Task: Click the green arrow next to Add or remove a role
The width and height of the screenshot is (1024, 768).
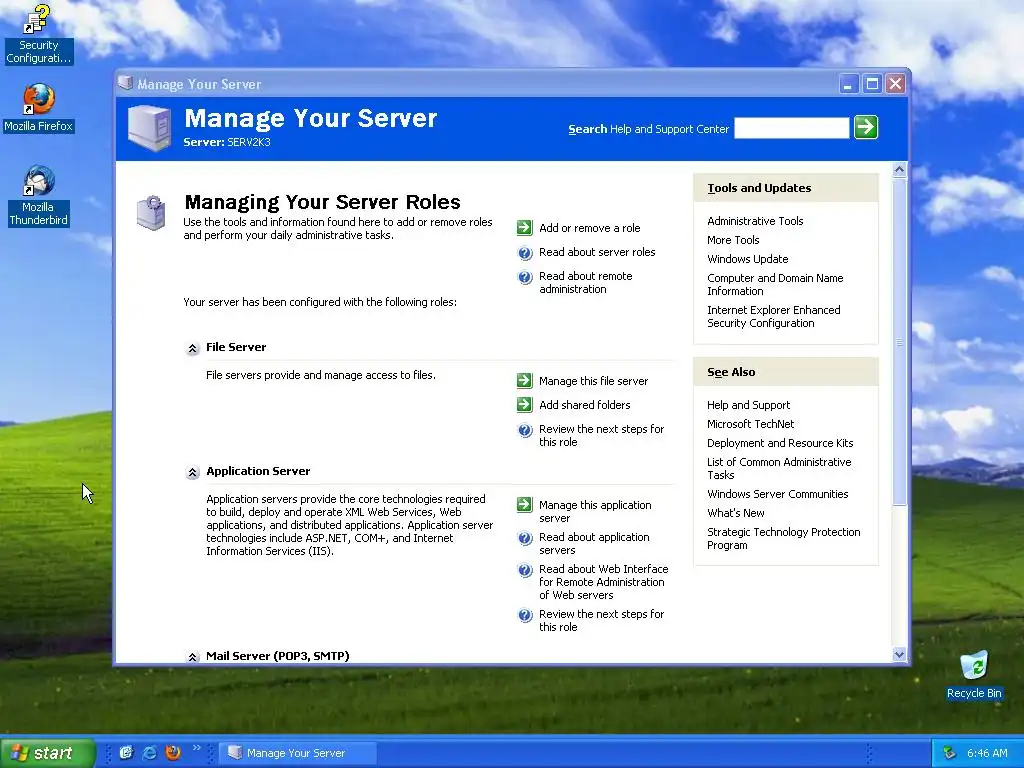Action: pyautogui.click(x=524, y=228)
